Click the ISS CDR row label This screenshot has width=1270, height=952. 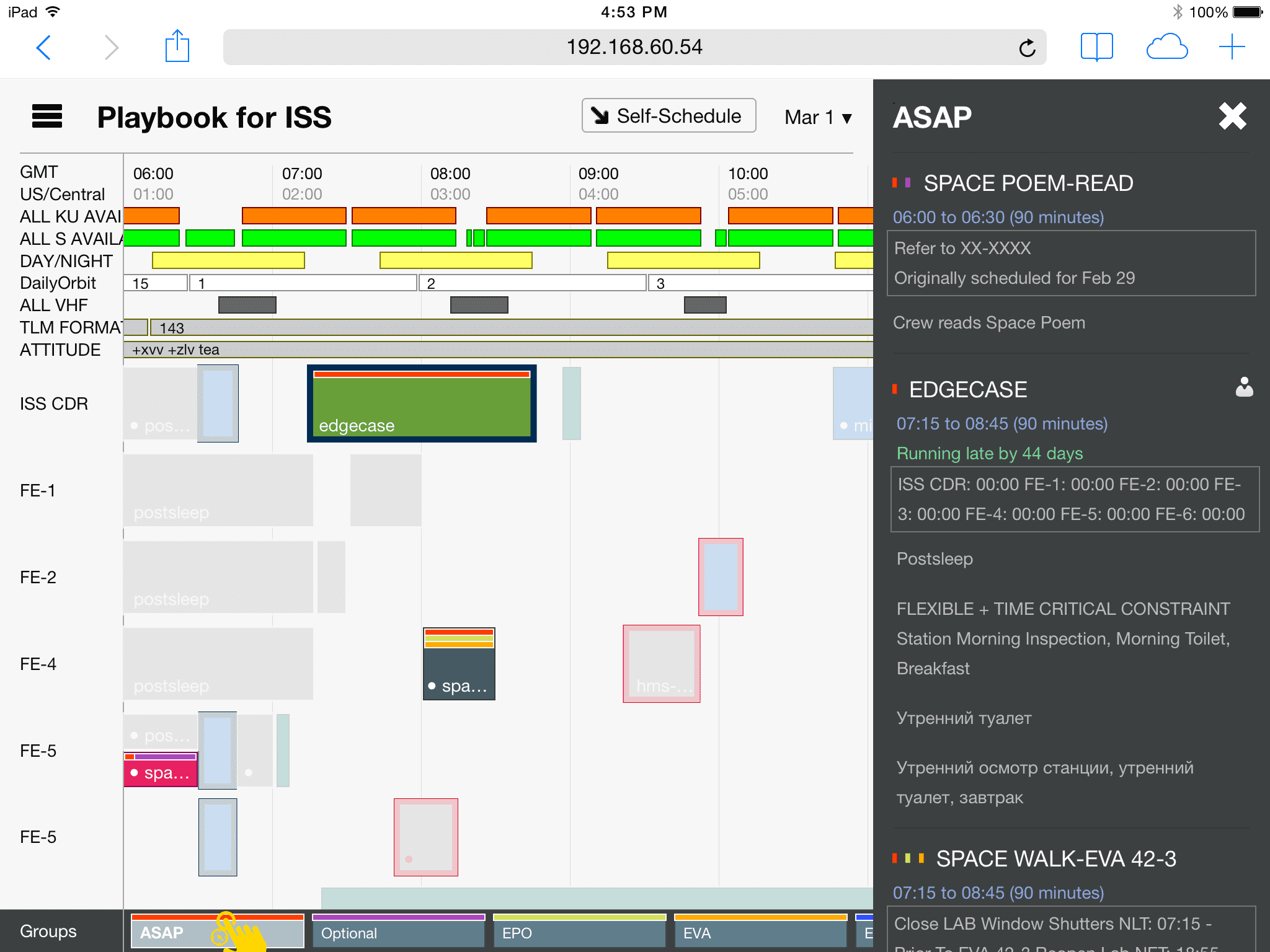54,404
